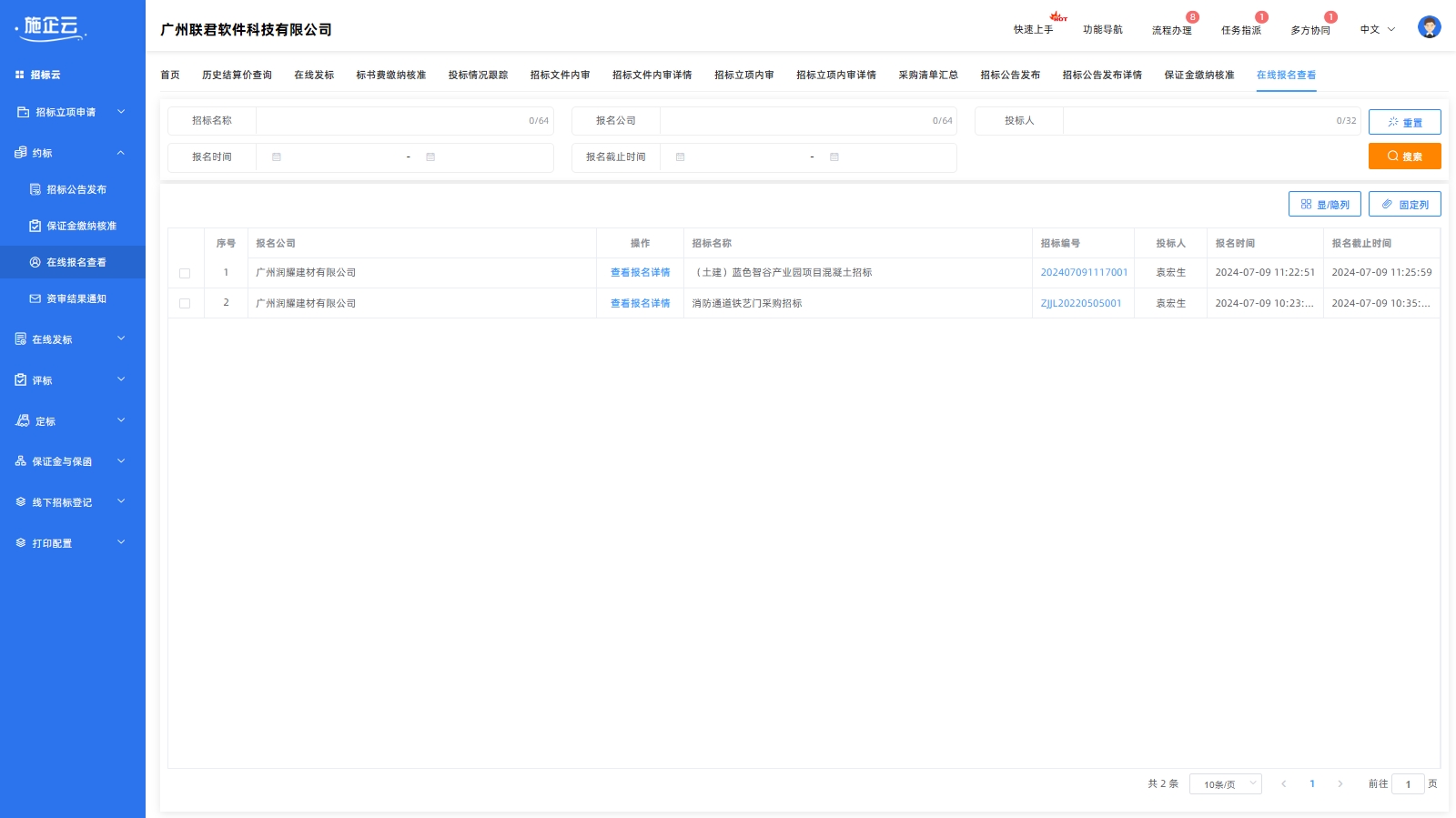Open 查看报名详情 for row 1

click(x=640, y=272)
